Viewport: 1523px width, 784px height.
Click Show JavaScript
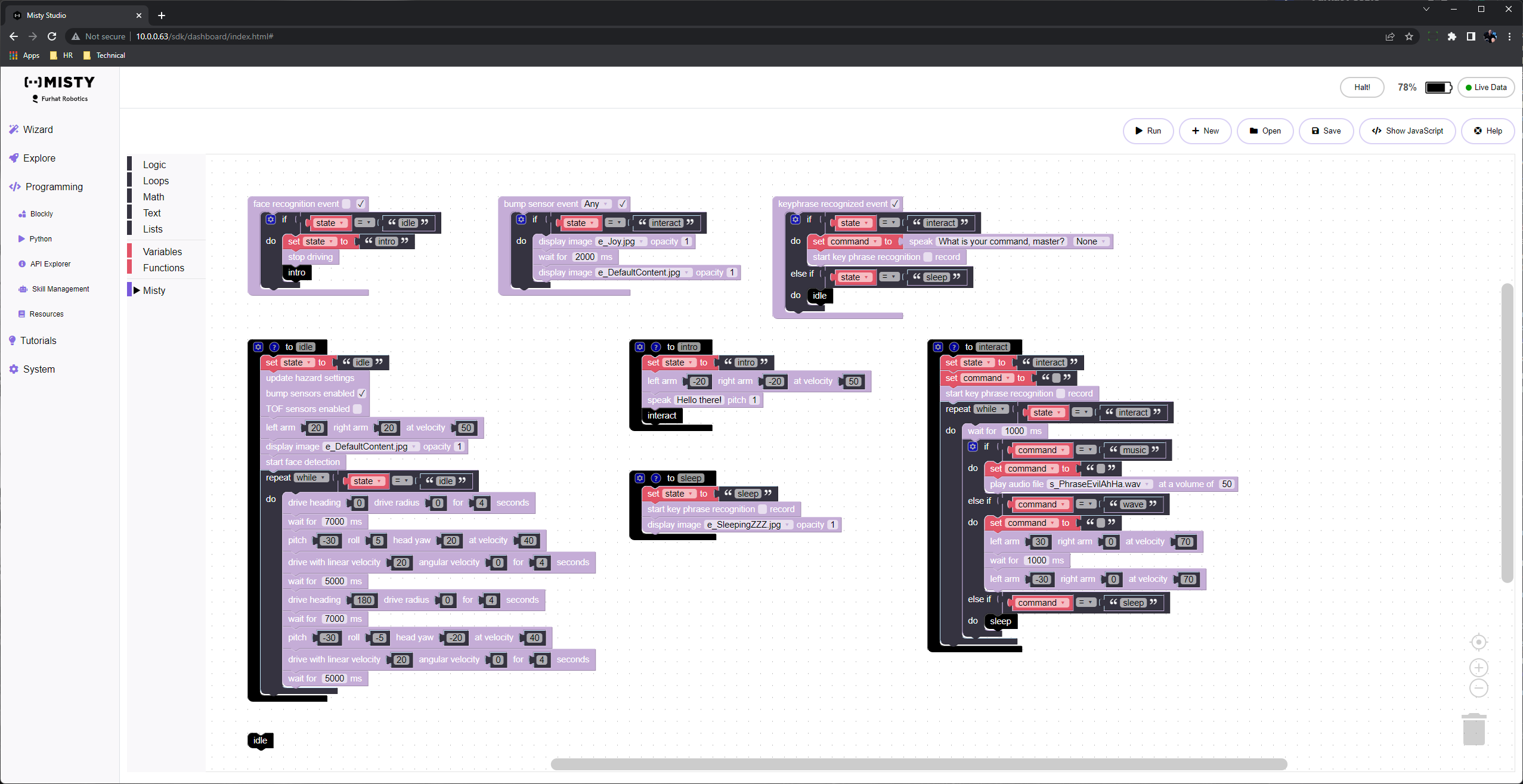1407,131
